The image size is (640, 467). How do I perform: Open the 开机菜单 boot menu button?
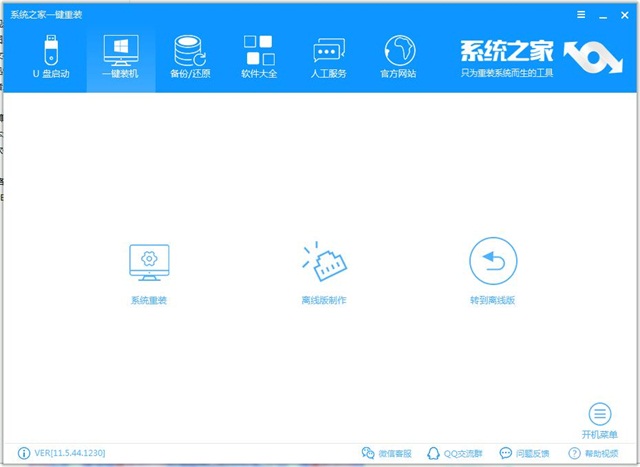coord(599,420)
